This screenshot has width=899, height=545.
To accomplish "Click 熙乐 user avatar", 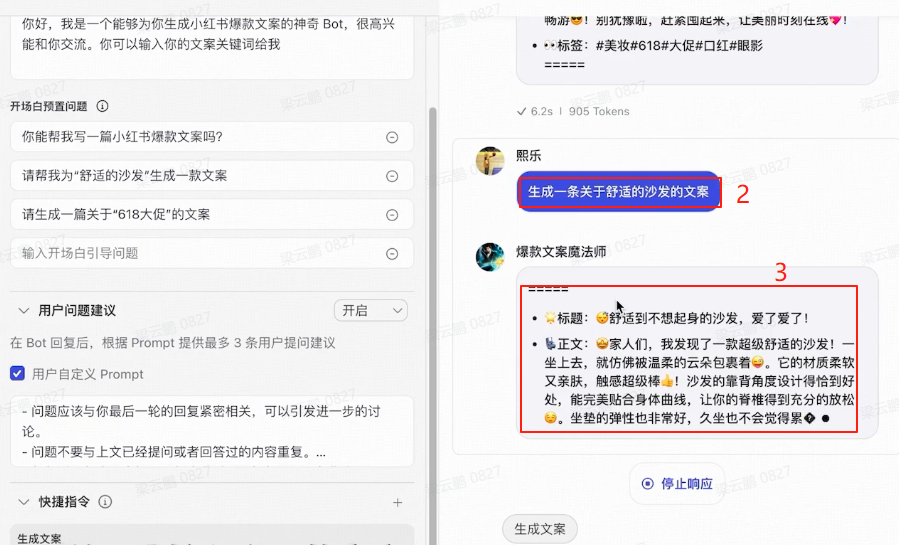I will click(490, 161).
